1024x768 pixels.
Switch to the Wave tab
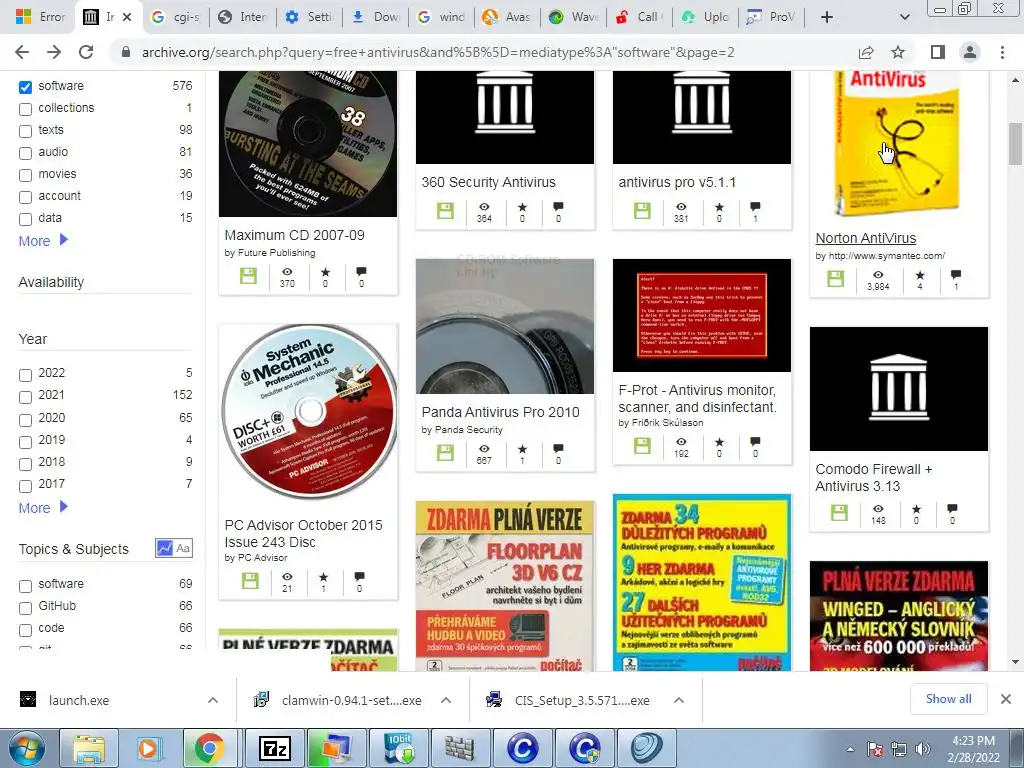tap(574, 17)
